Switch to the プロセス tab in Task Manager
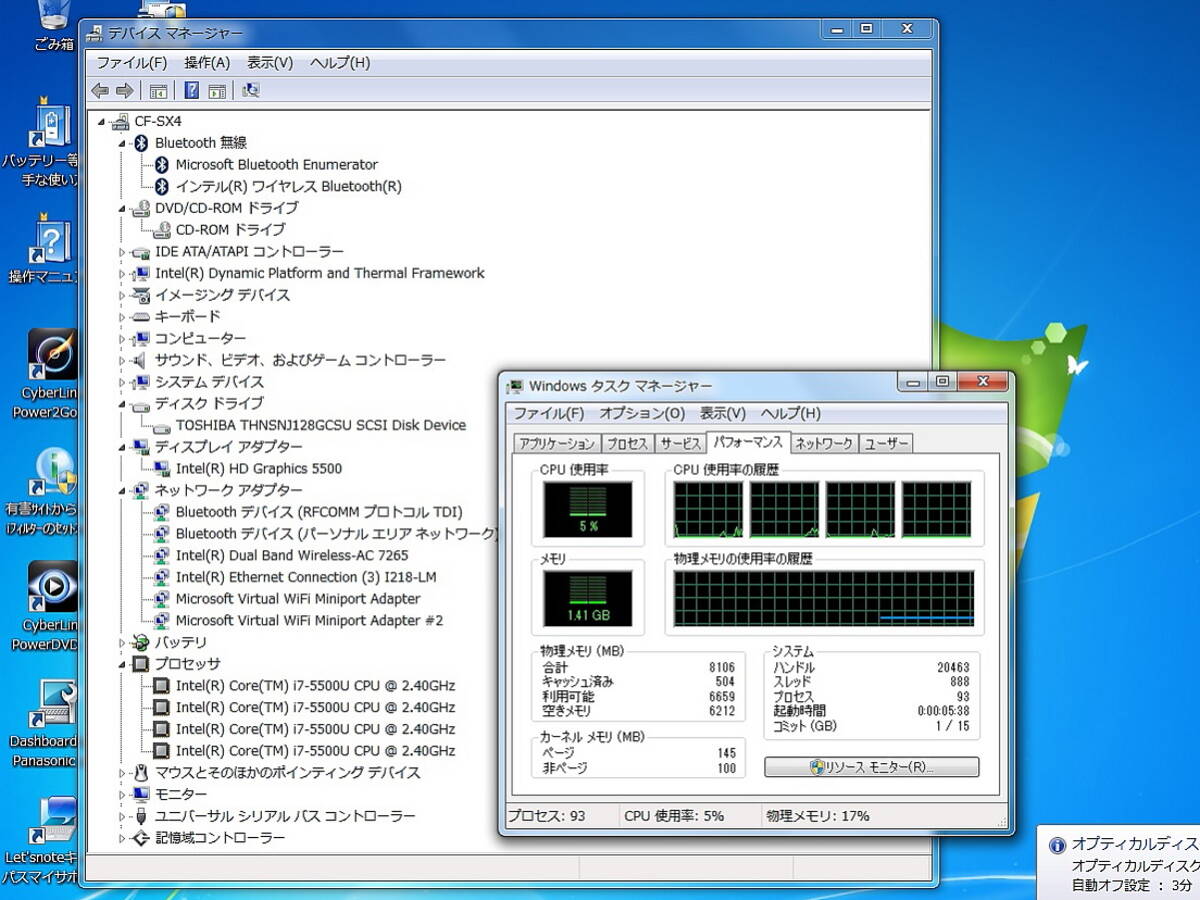This screenshot has height=900, width=1200. (x=627, y=443)
